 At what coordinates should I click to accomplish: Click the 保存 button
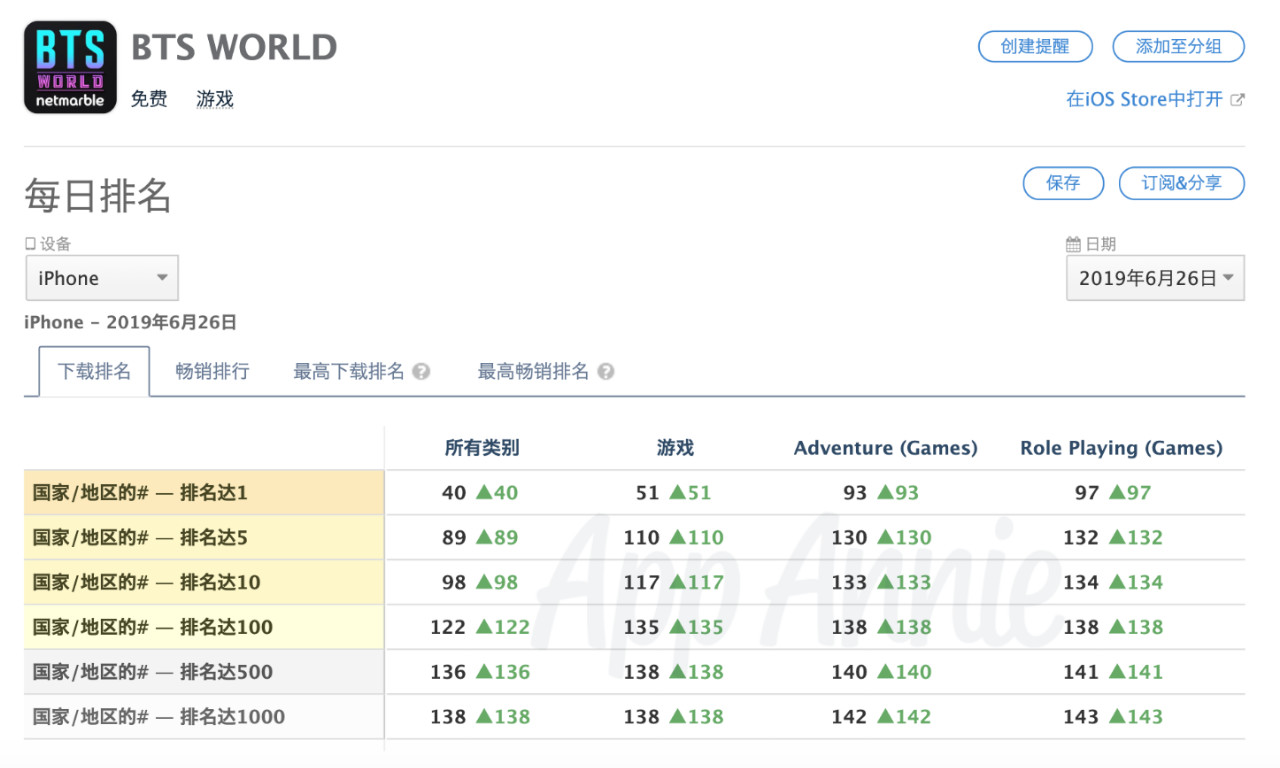(x=1063, y=183)
